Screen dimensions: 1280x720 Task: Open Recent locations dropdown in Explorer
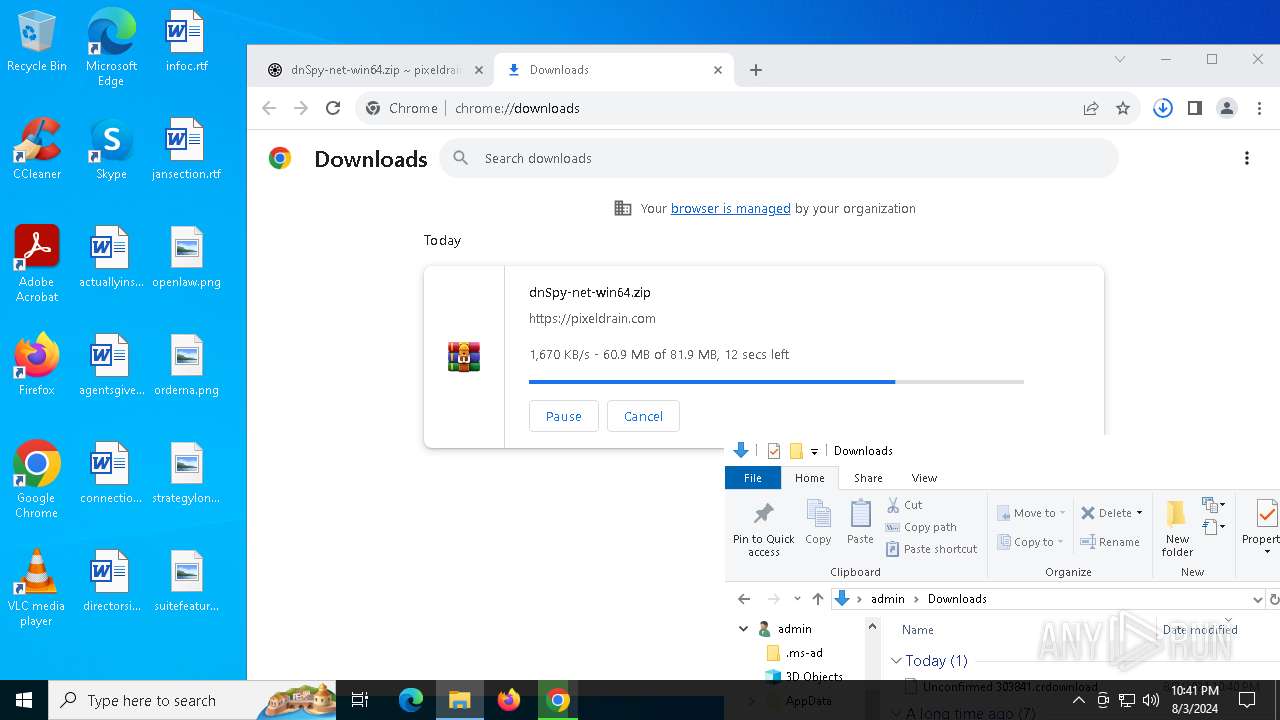click(797, 599)
